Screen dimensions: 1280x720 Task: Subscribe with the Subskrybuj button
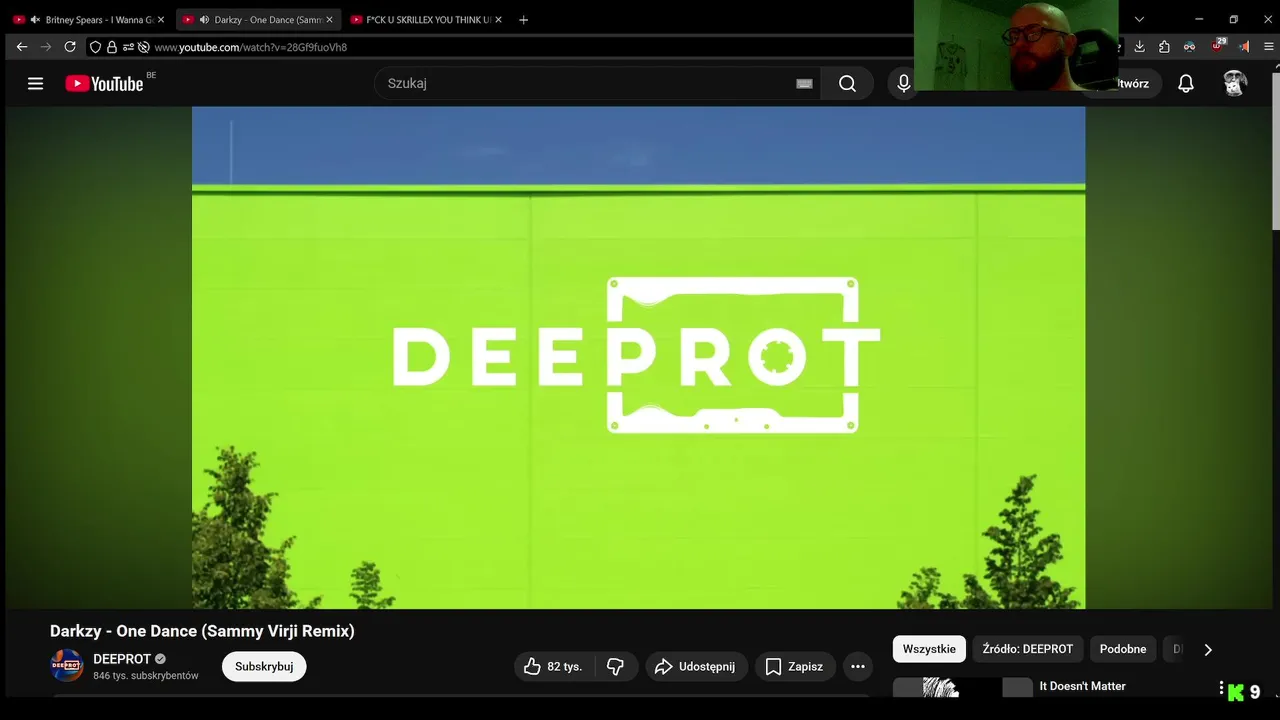(264, 666)
